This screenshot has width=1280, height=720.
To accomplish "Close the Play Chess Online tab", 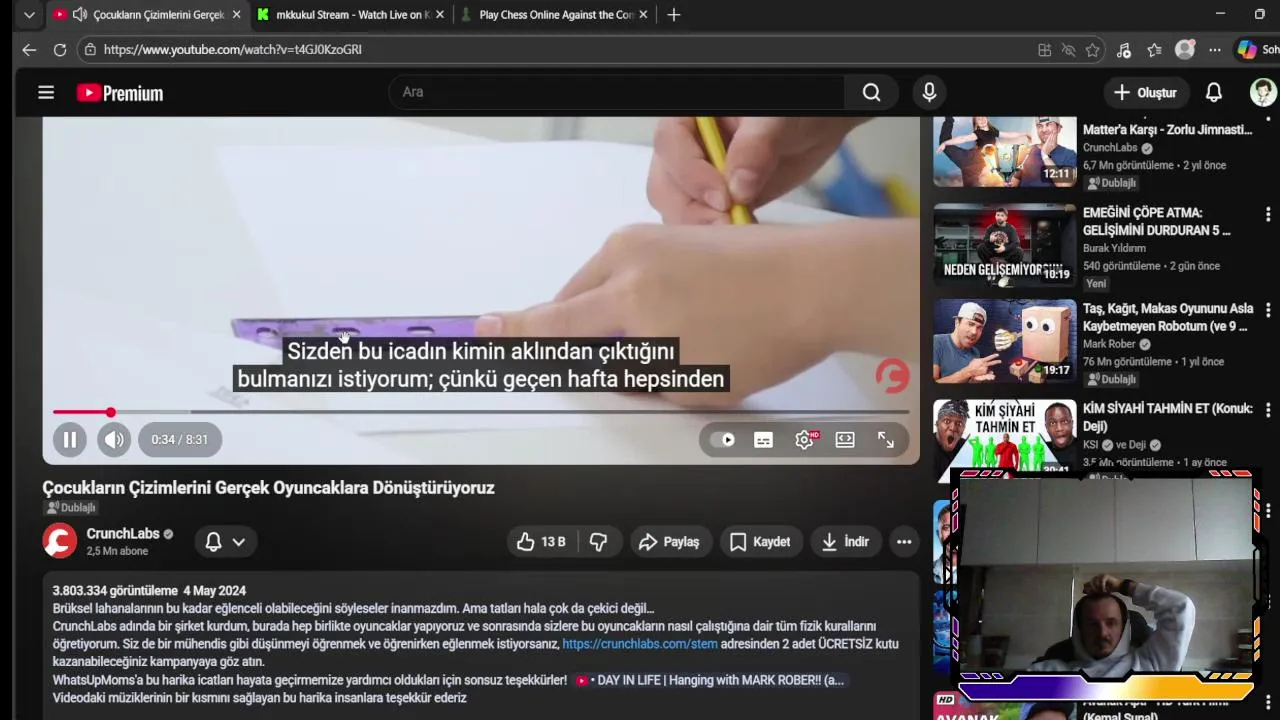I will pyautogui.click(x=643, y=15).
